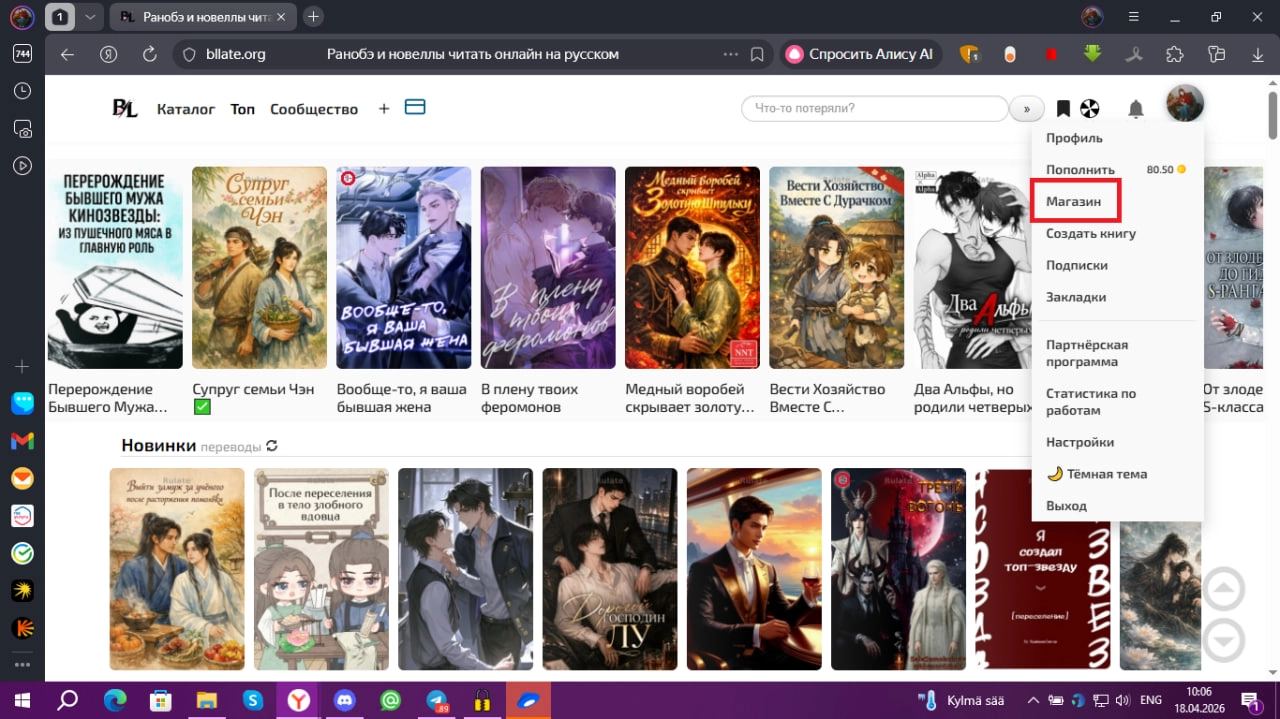Open Telegram from the taskbar
Image resolution: width=1280 pixels, height=719 pixels.
pos(437,700)
